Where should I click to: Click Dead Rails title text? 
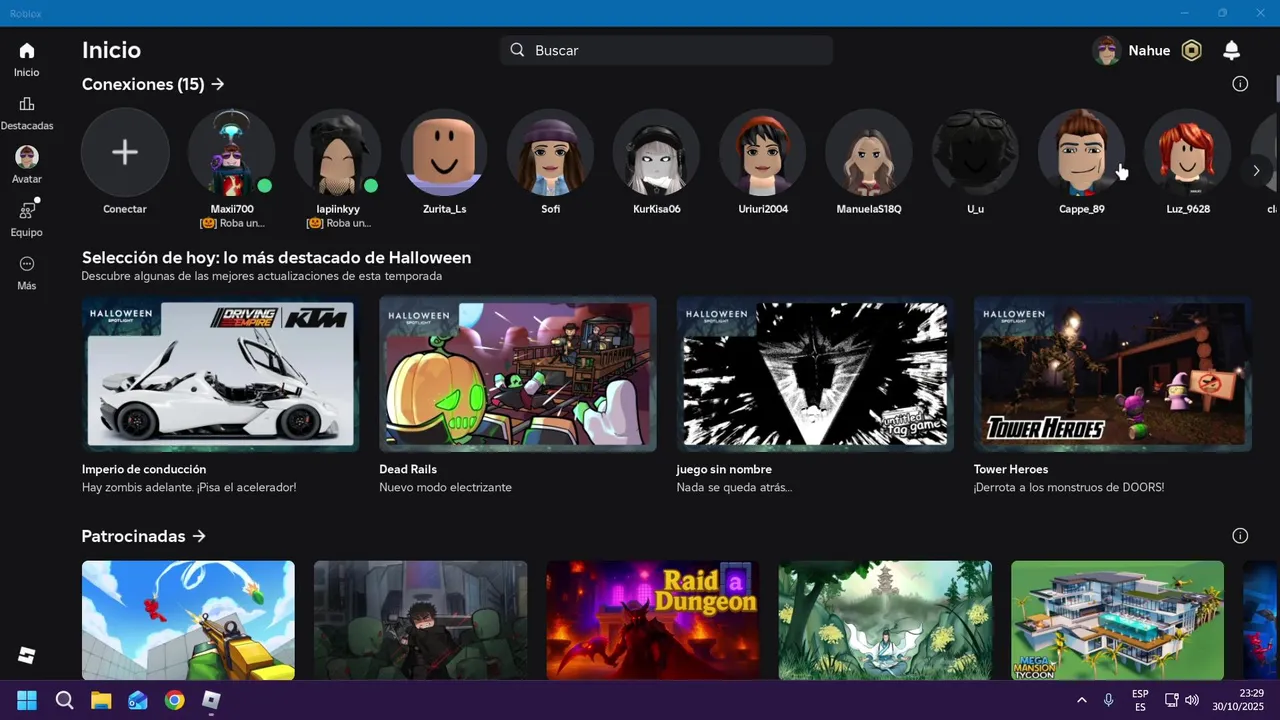pyautogui.click(x=408, y=469)
